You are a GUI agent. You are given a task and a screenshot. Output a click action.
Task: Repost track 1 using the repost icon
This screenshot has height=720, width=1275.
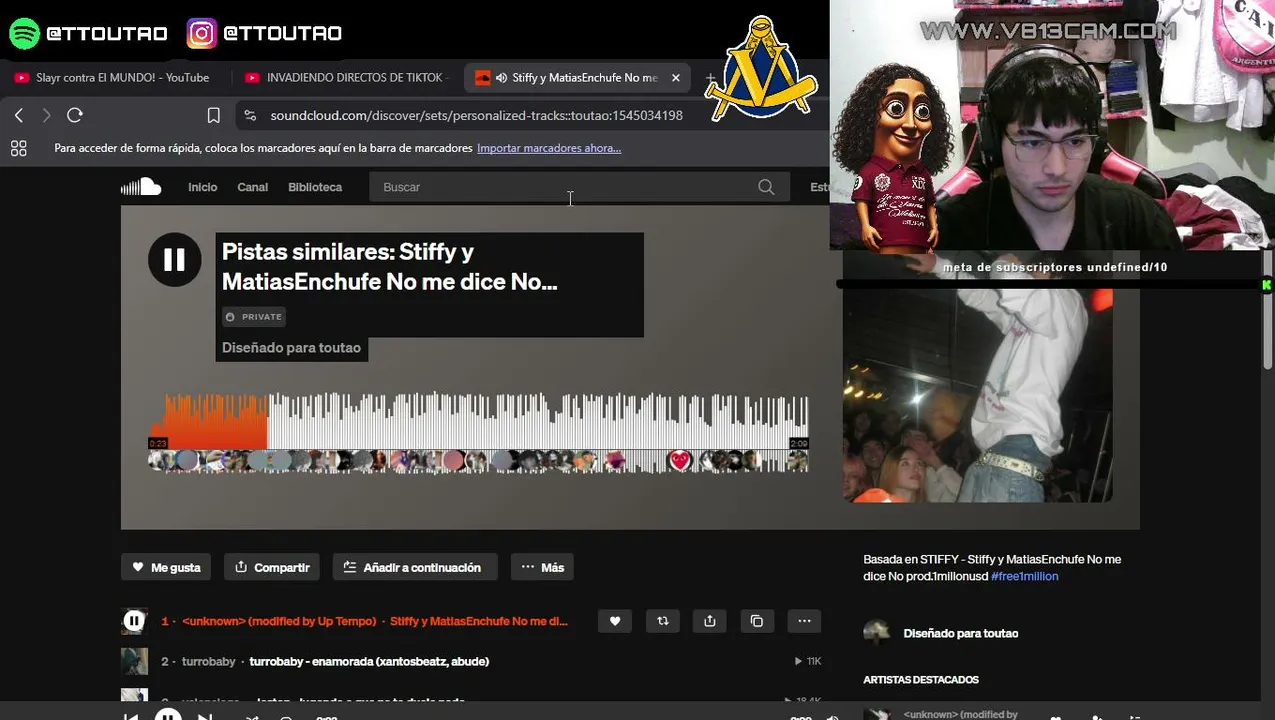click(x=662, y=621)
